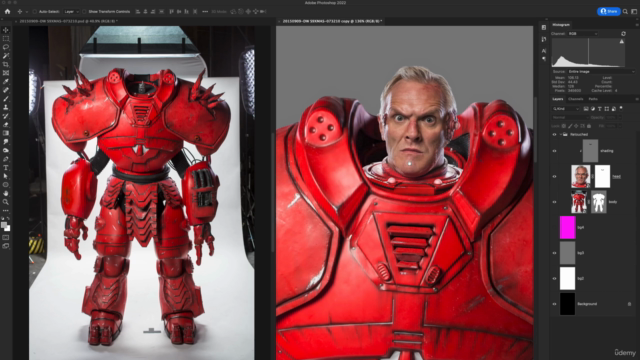Go to Photoshop Home screen

pos(7,12)
